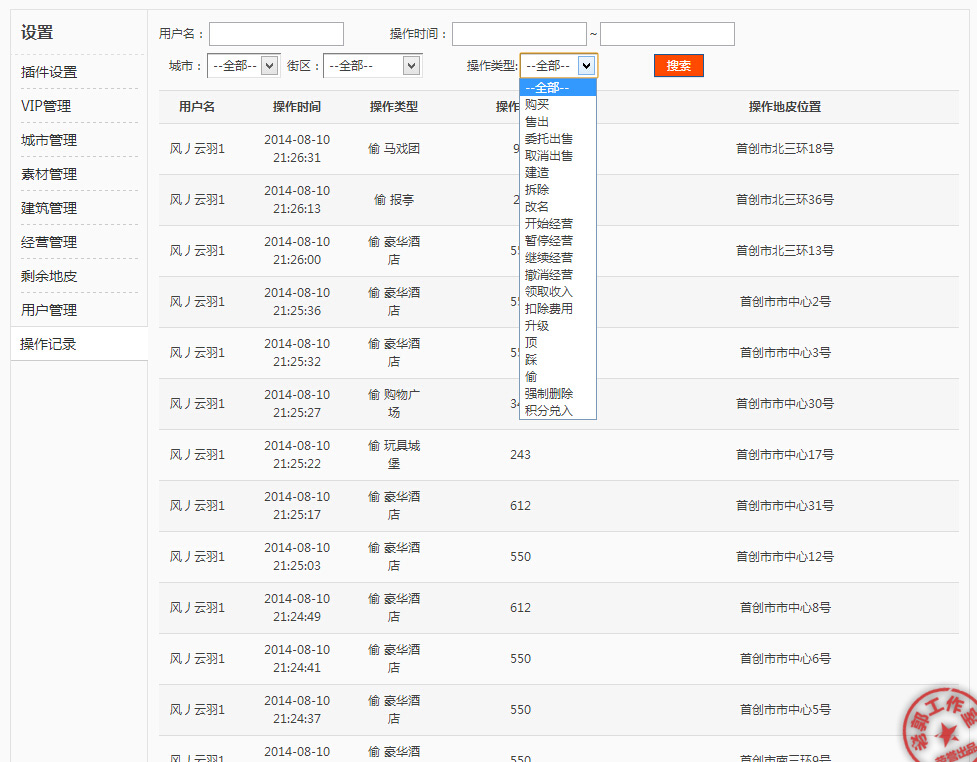
Task: Select 售出 operation type option
Action: 558,121
